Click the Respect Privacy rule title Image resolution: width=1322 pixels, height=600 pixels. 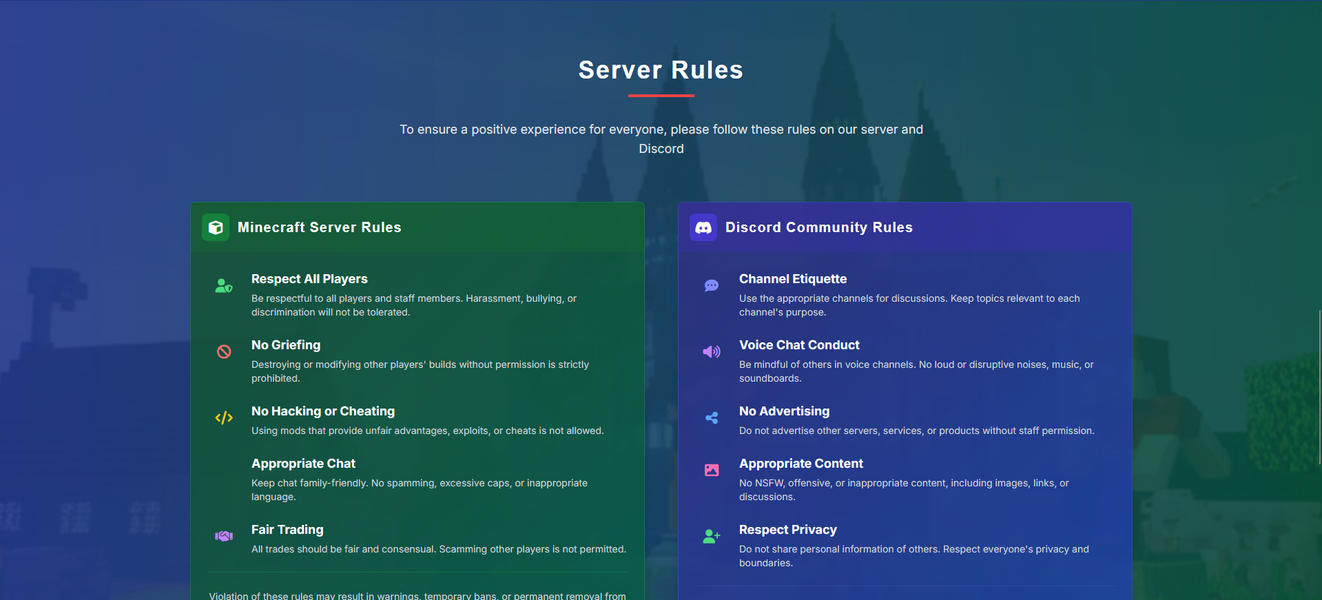coord(787,530)
